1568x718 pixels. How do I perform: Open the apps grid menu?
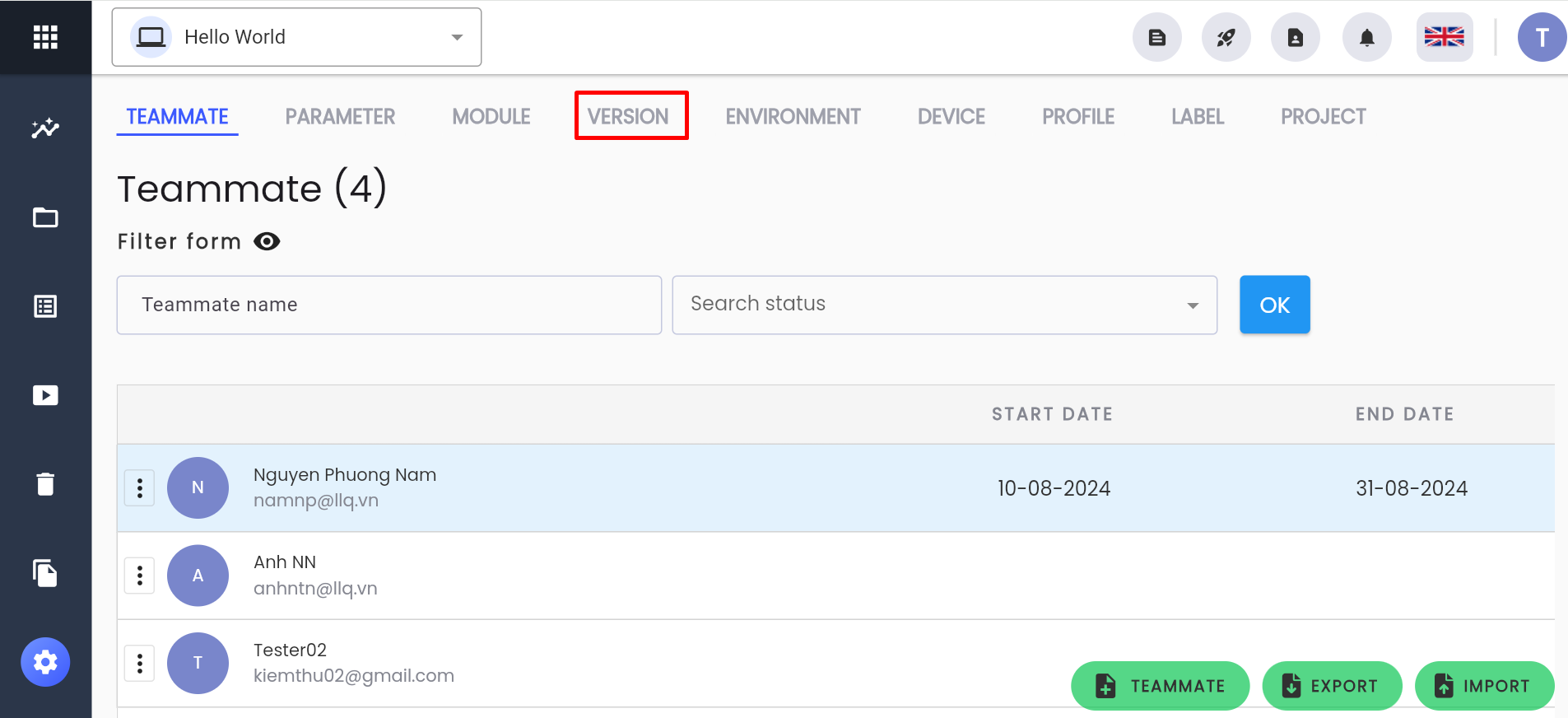[x=45, y=37]
